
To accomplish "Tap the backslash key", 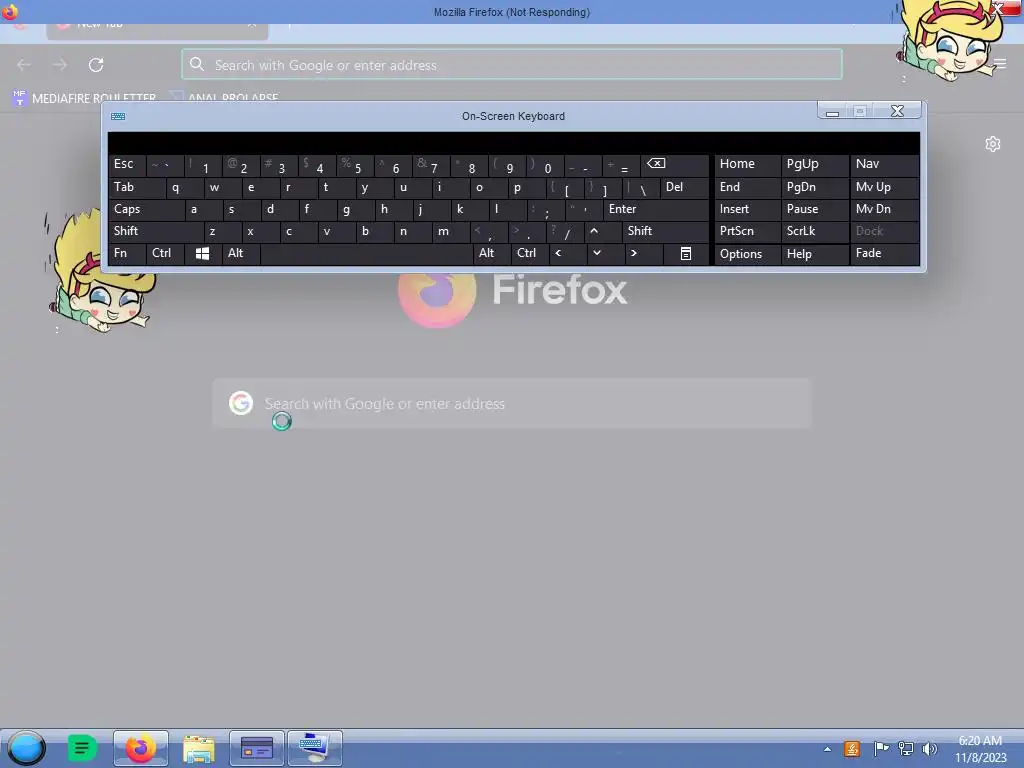I will pyautogui.click(x=641, y=187).
